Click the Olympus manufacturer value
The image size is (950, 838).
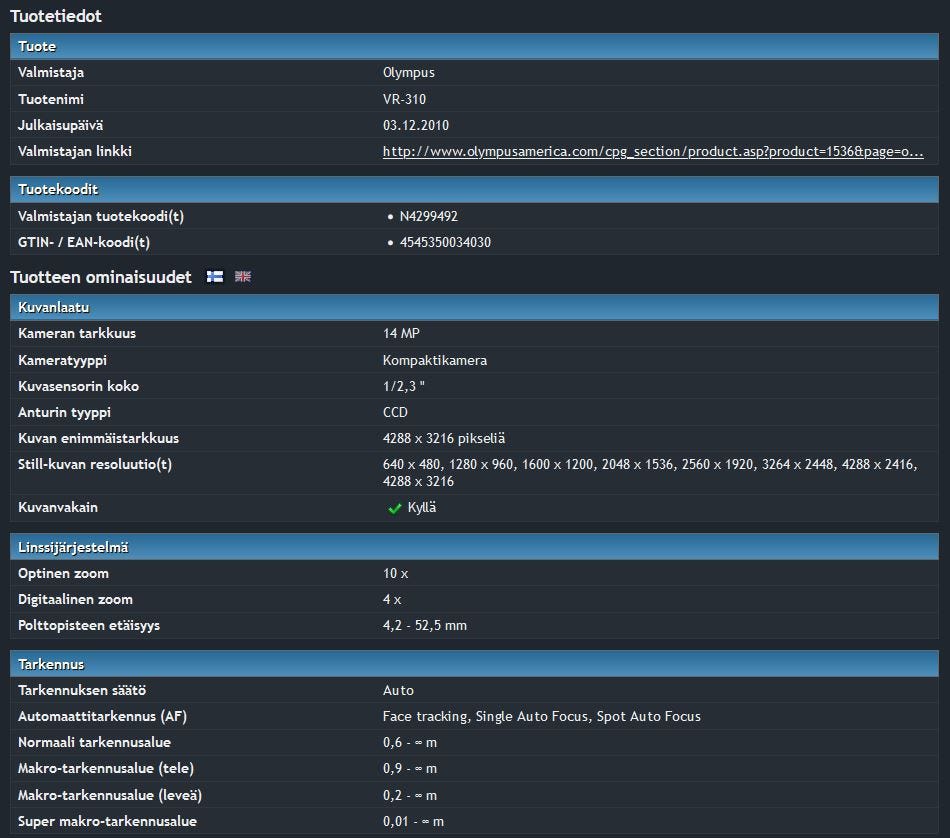coord(409,73)
